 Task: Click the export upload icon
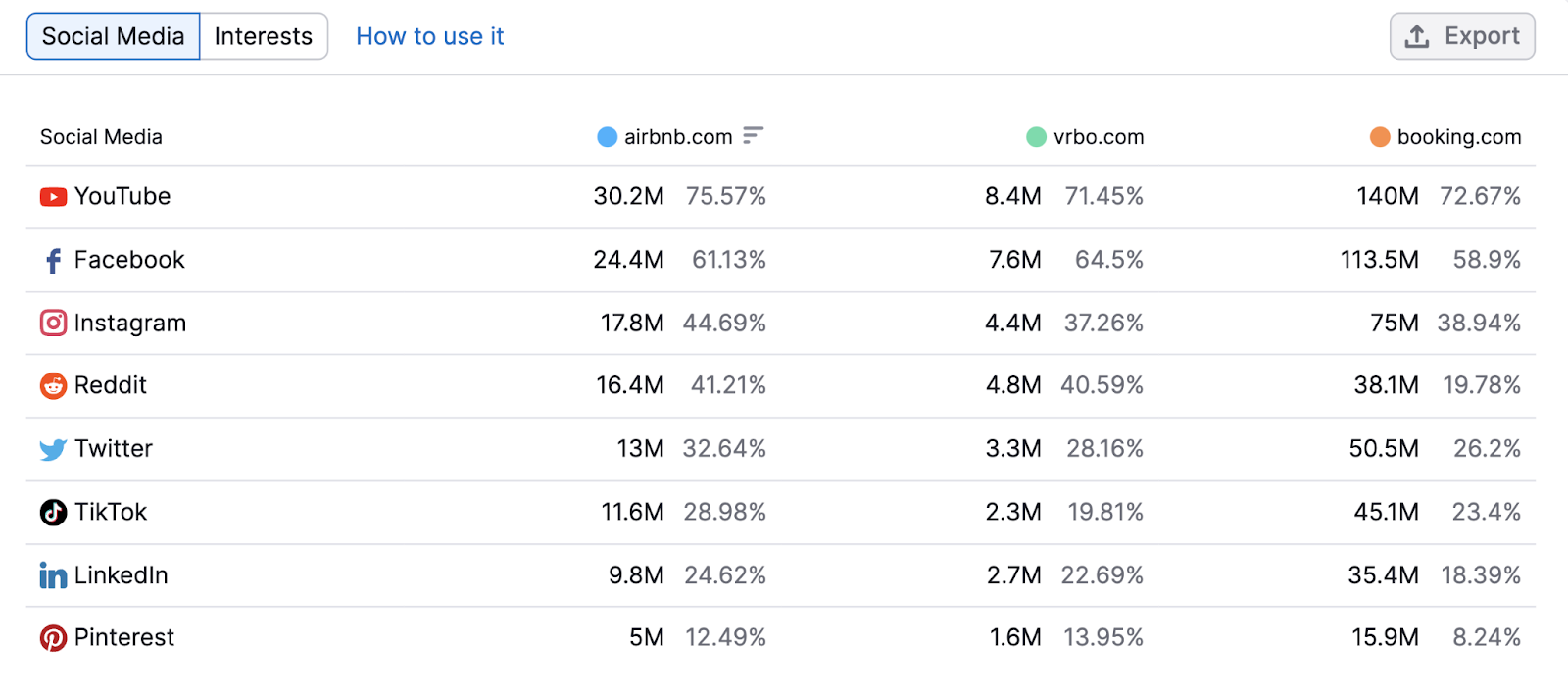1415,35
